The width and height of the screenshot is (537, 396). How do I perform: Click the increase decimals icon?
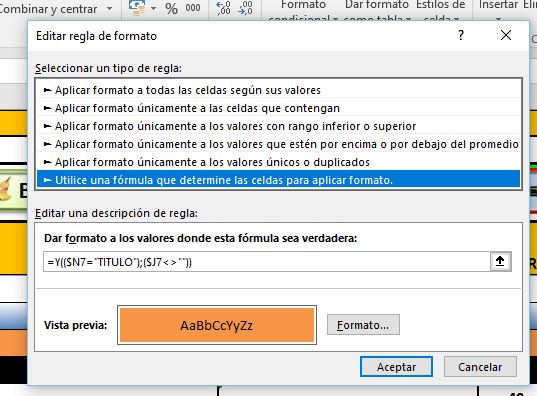coord(224,8)
